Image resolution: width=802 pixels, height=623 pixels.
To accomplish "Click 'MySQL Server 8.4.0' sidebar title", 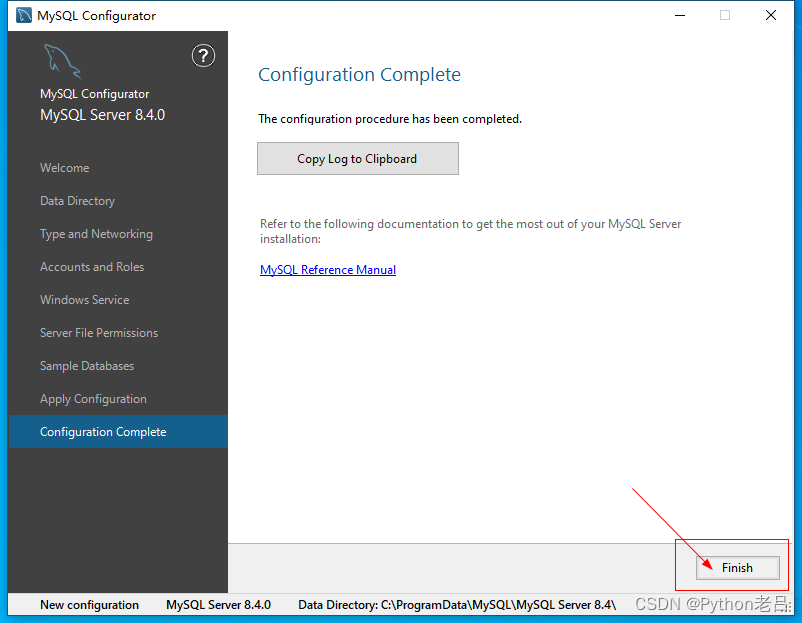I will pos(102,115).
